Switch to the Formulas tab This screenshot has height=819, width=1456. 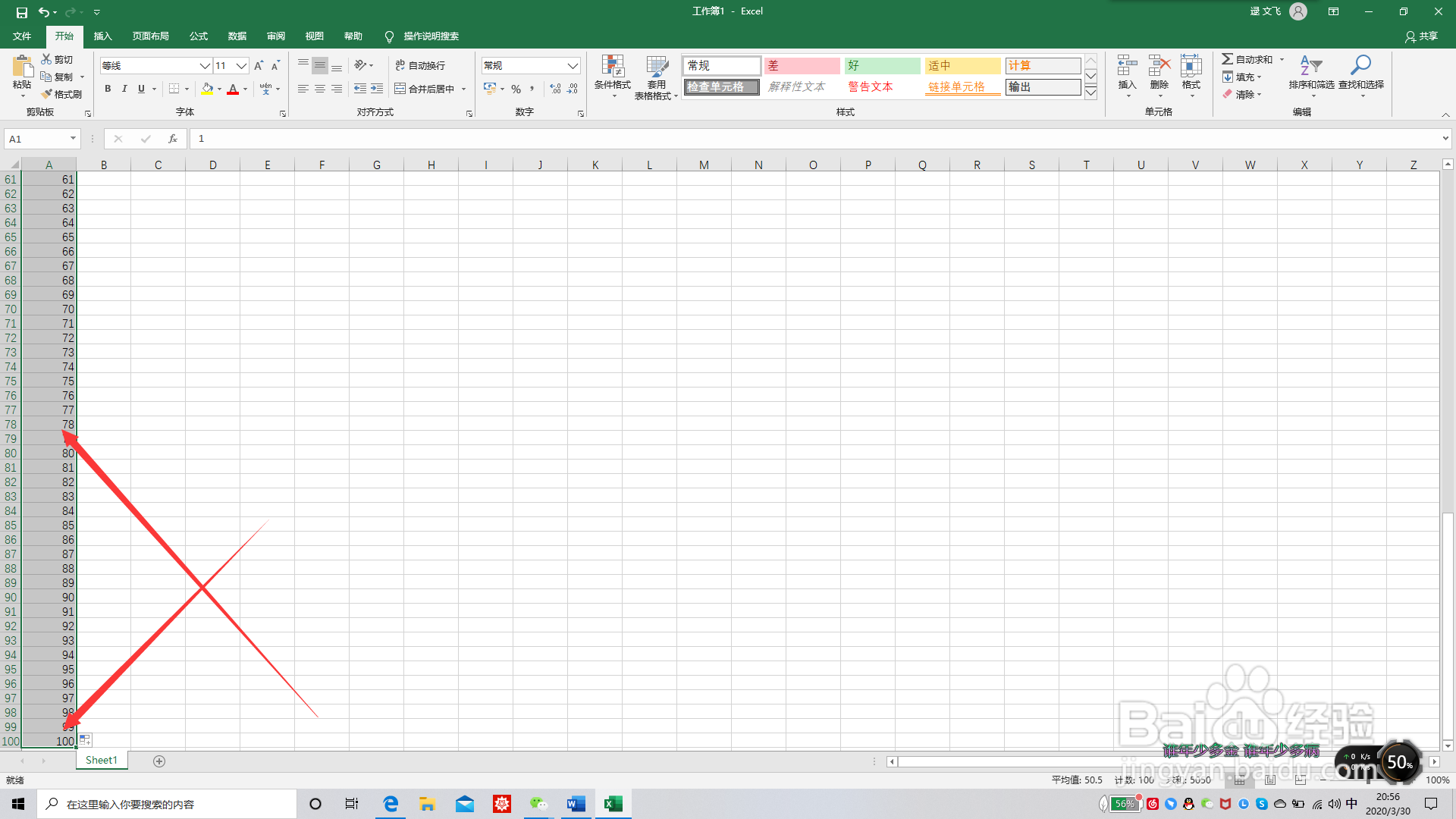[199, 36]
